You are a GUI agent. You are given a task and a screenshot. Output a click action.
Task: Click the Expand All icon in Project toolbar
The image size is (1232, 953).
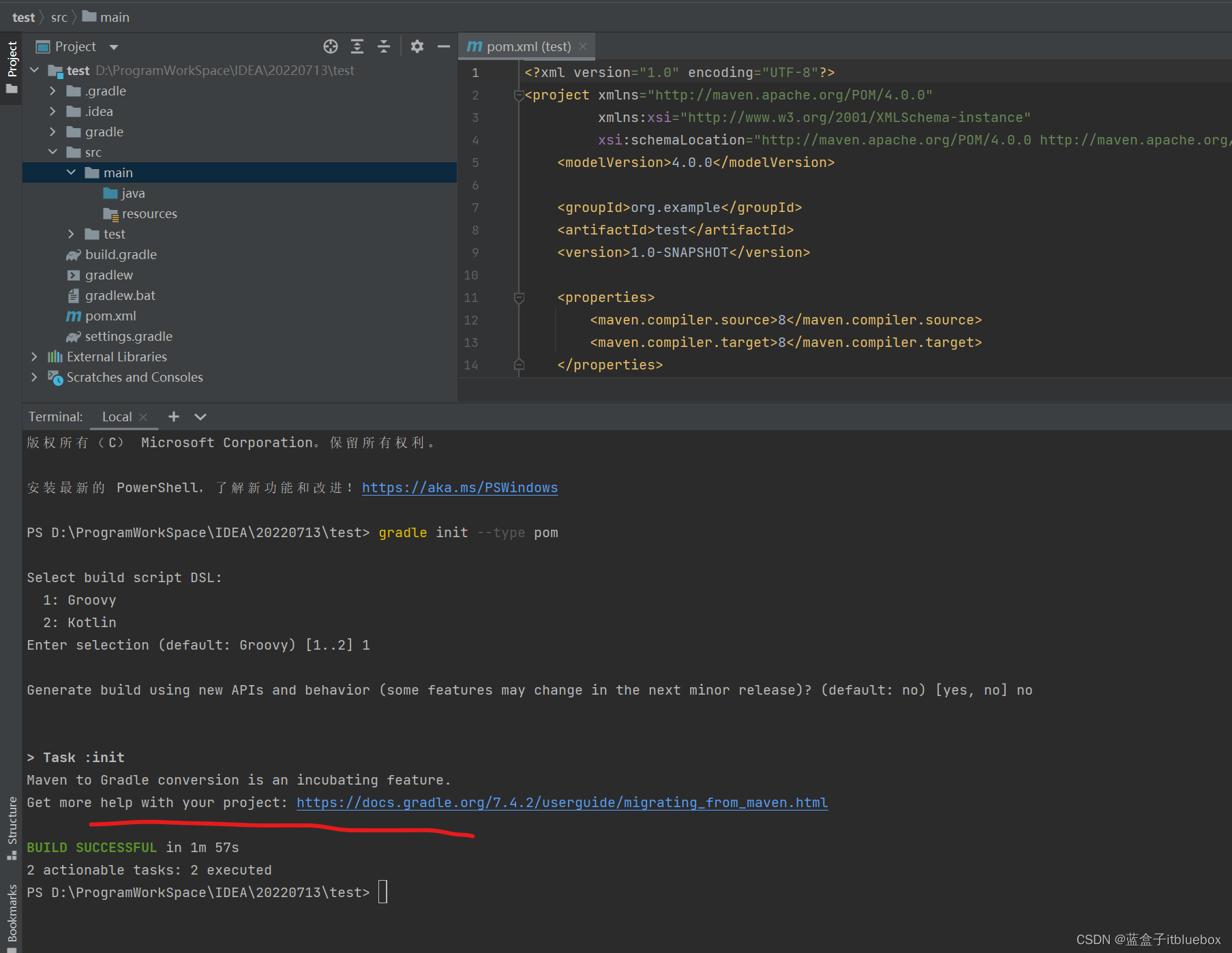coord(357,46)
